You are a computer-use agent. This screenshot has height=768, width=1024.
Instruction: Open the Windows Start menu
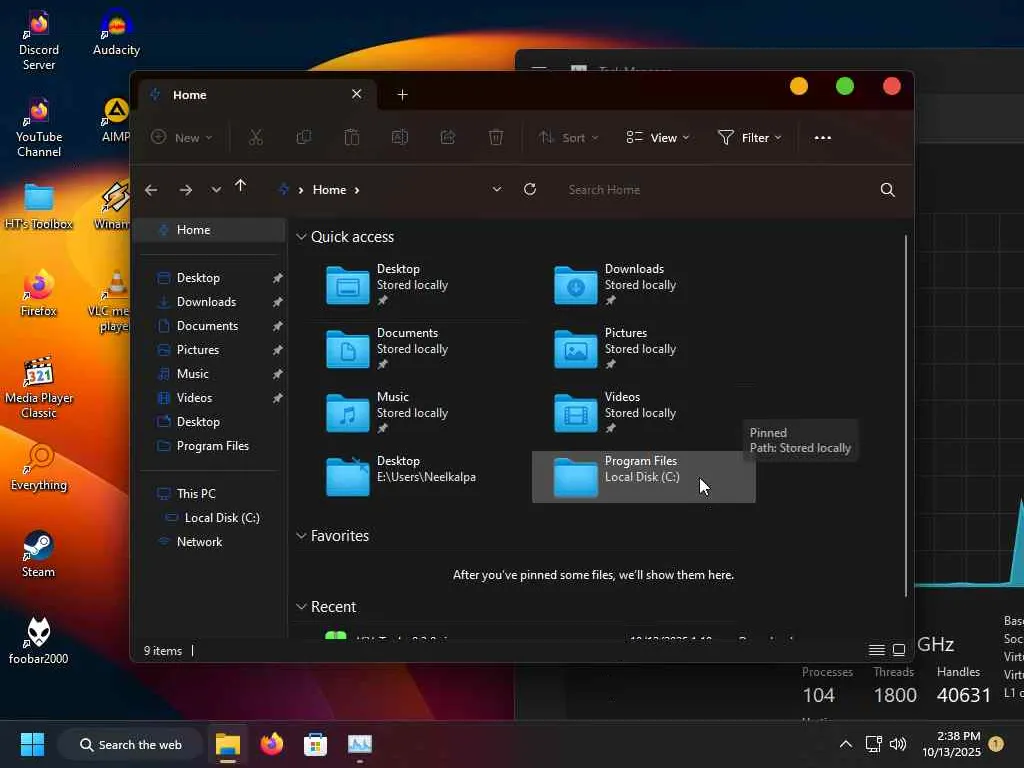tap(32, 744)
